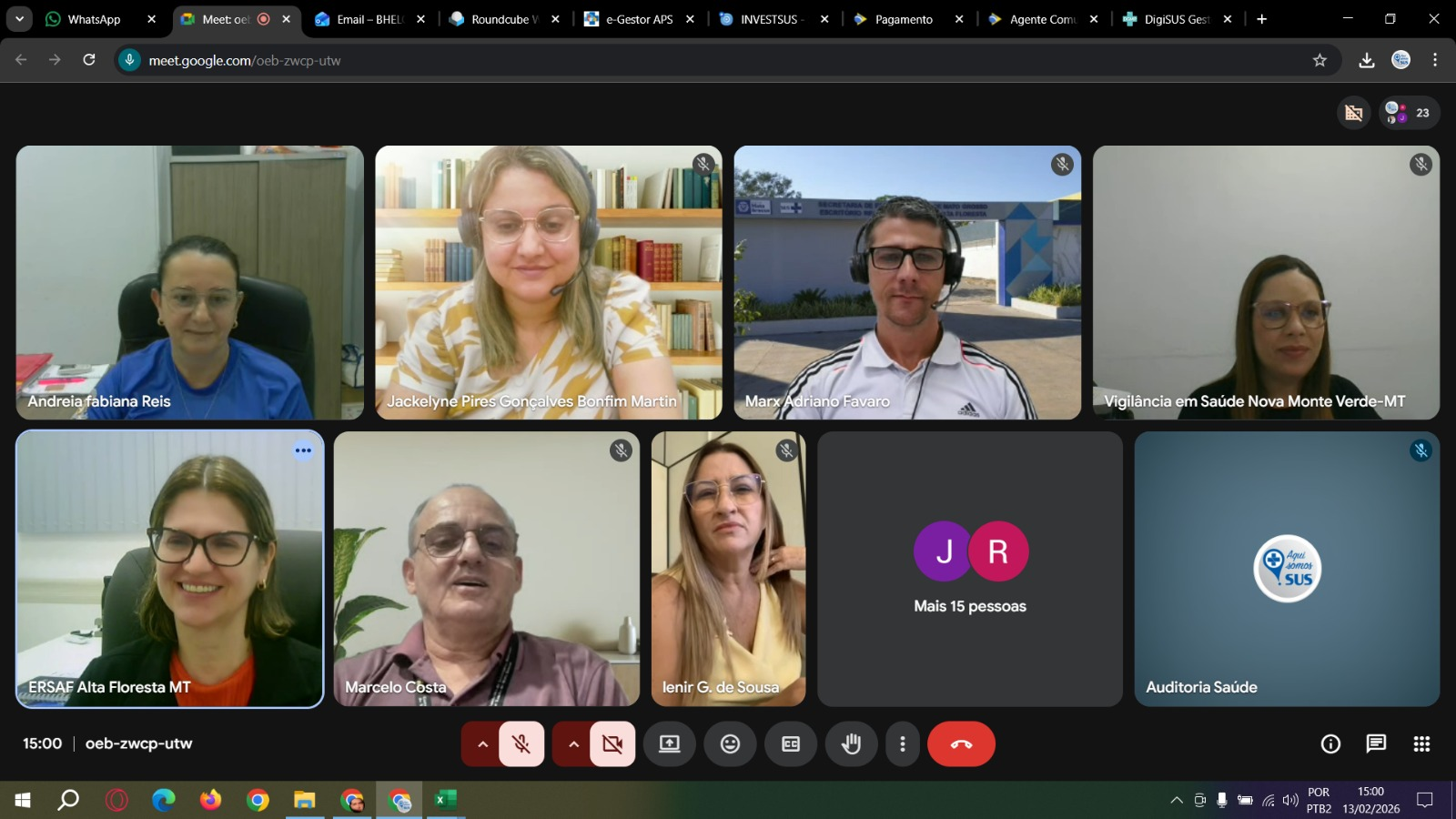The image size is (1456, 819).
Task: Show all 23 participants
Action: (x=1410, y=113)
